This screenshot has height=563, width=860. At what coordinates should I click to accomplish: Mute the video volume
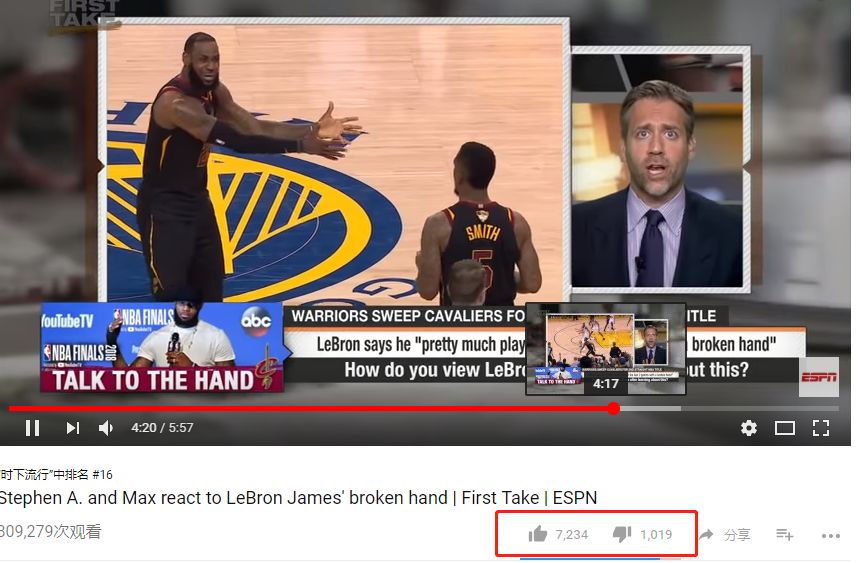106,428
